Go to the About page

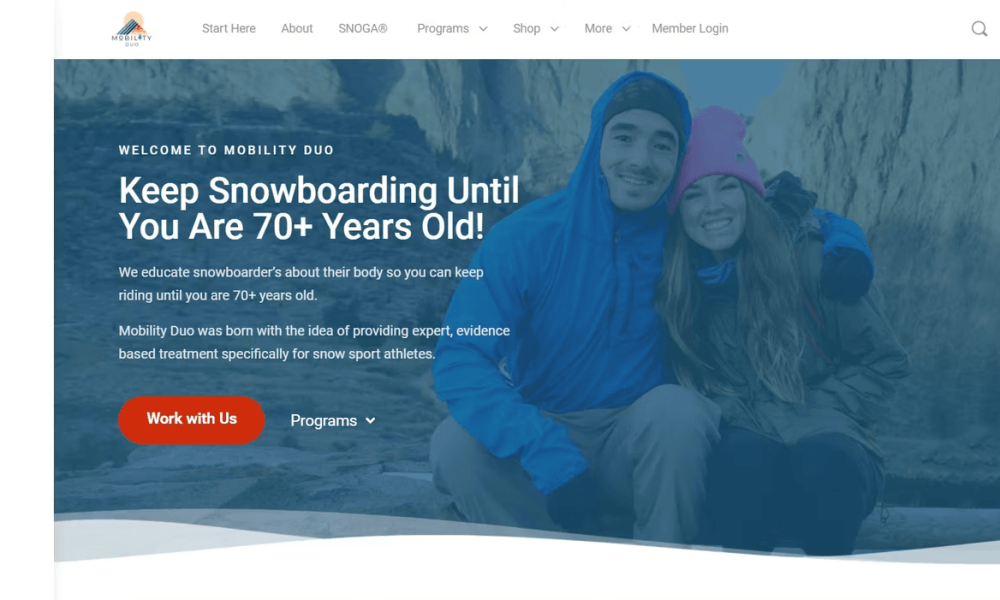point(297,29)
